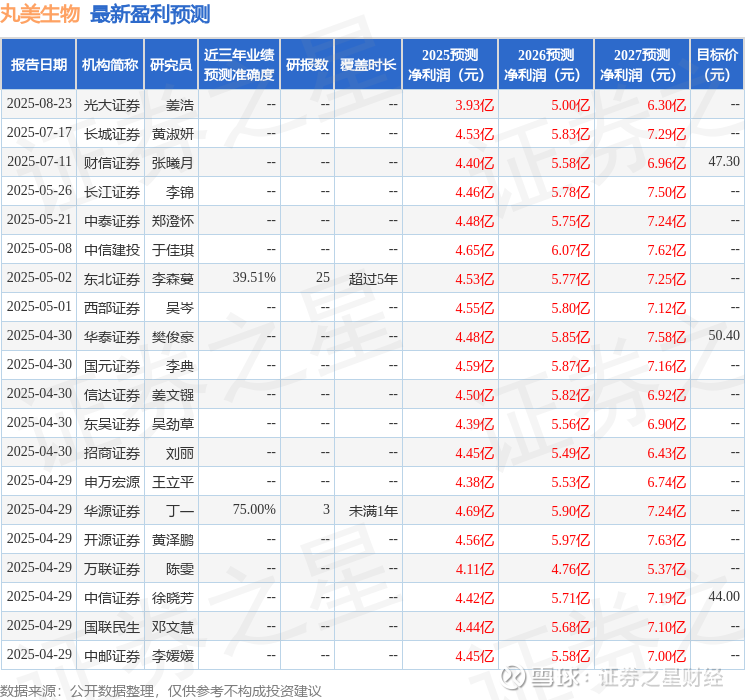
Task: Click the 7.50亿 forecast value
Action: [666, 192]
